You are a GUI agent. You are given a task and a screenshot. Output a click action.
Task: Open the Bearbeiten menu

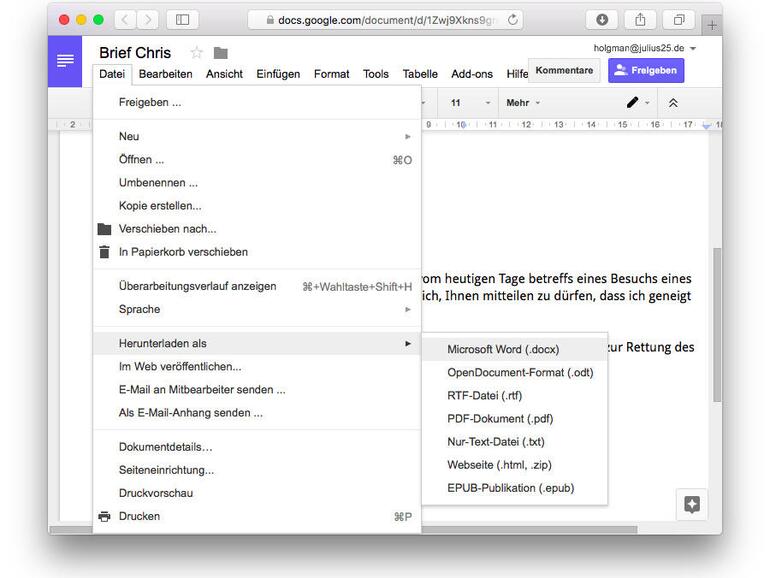pos(165,74)
